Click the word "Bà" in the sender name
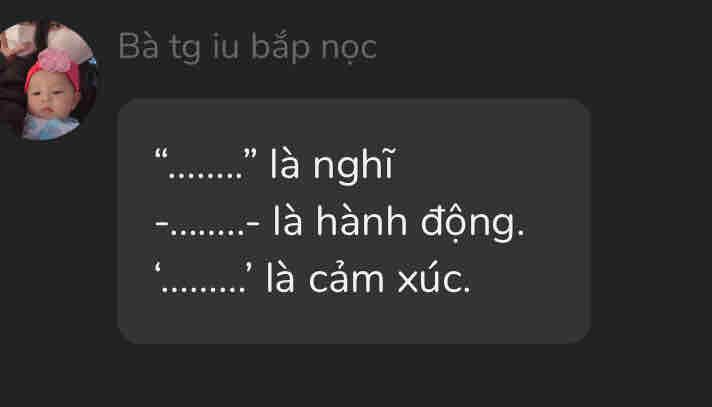 pos(138,46)
